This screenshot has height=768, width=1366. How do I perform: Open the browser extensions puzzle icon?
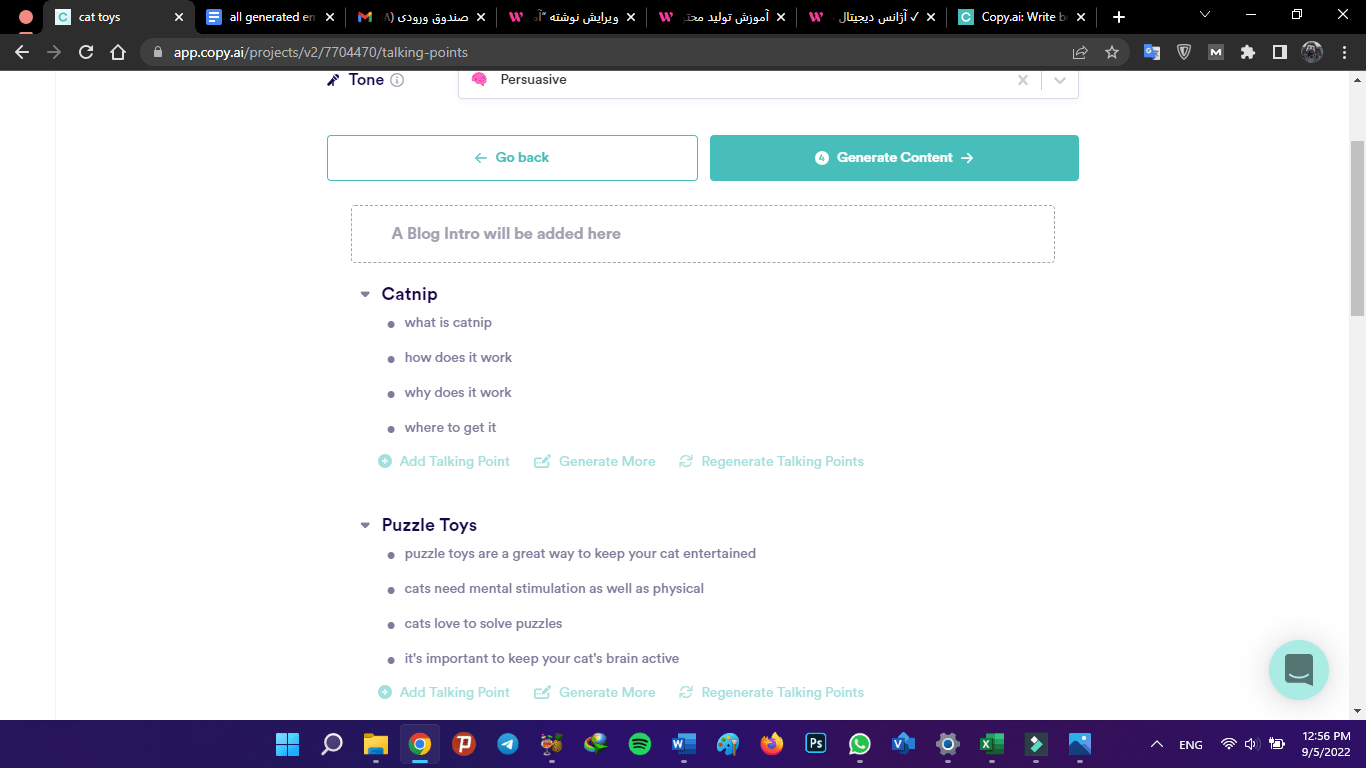(1247, 52)
